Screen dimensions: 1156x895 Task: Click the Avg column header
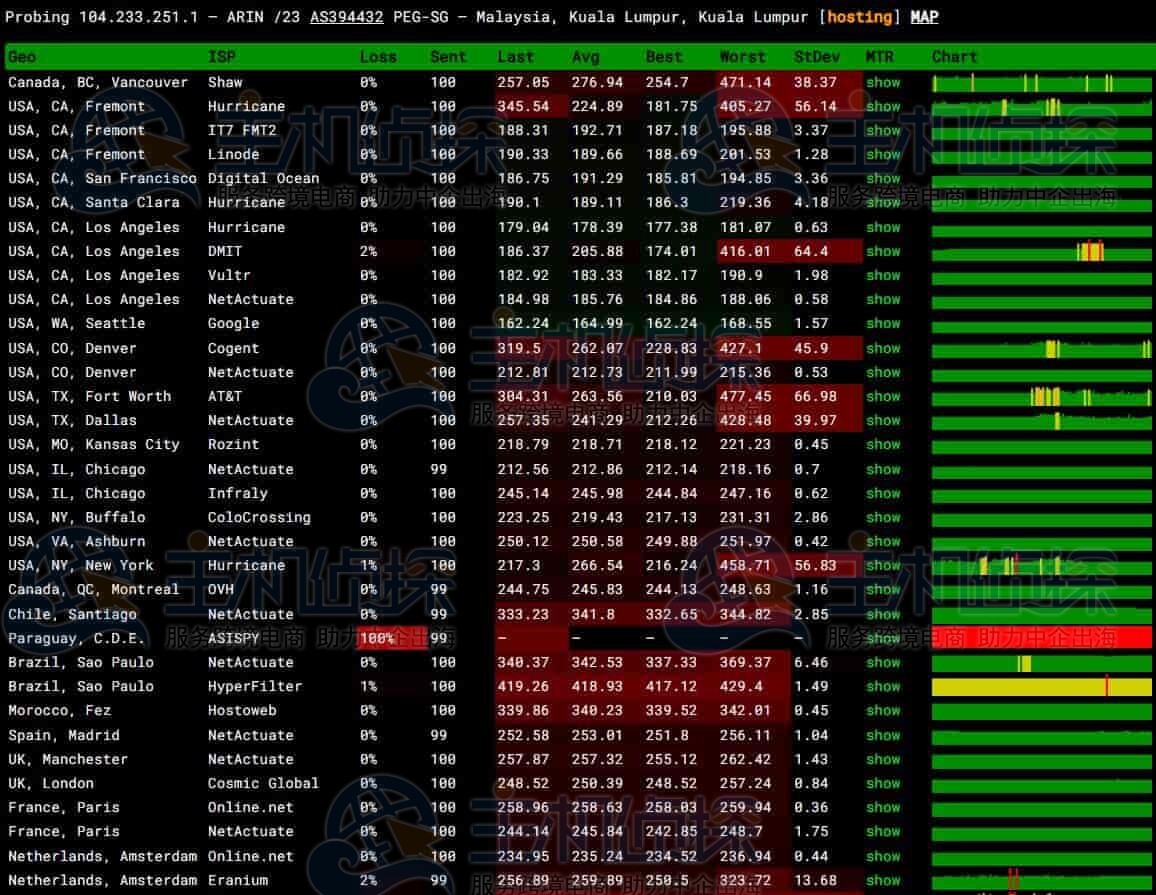coord(586,57)
